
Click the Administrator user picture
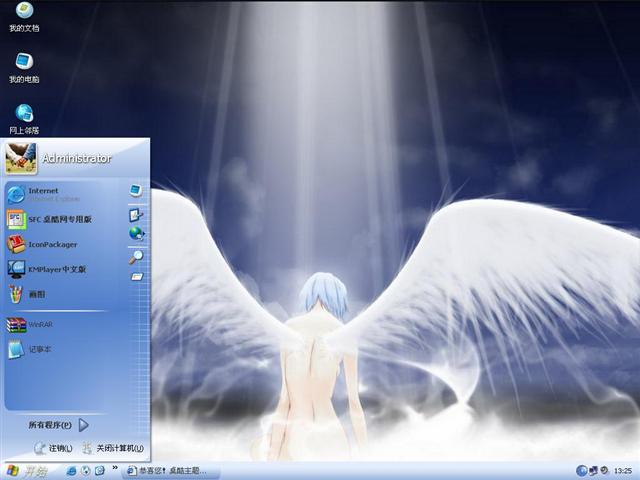pyautogui.click(x=21, y=158)
